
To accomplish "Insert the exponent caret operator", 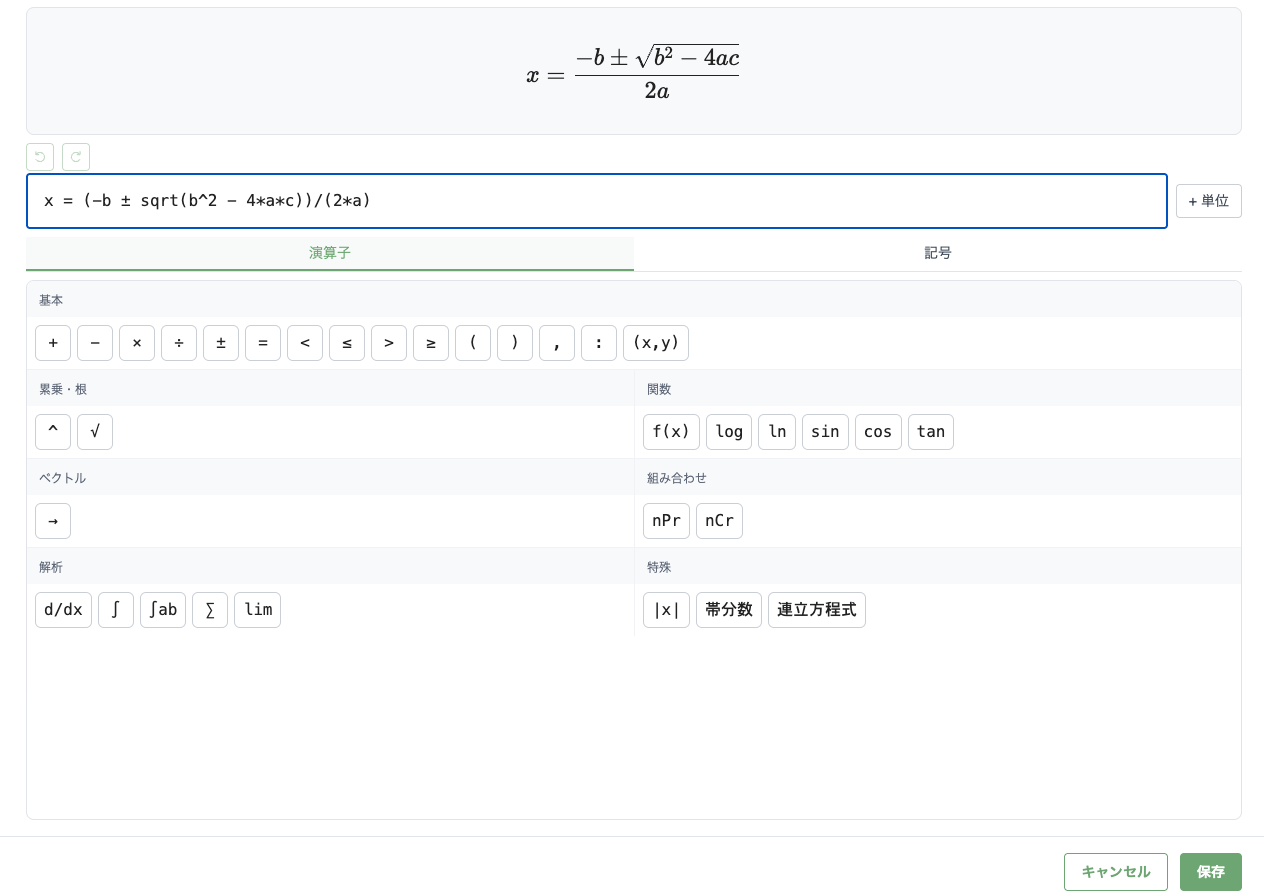I will 53,432.
